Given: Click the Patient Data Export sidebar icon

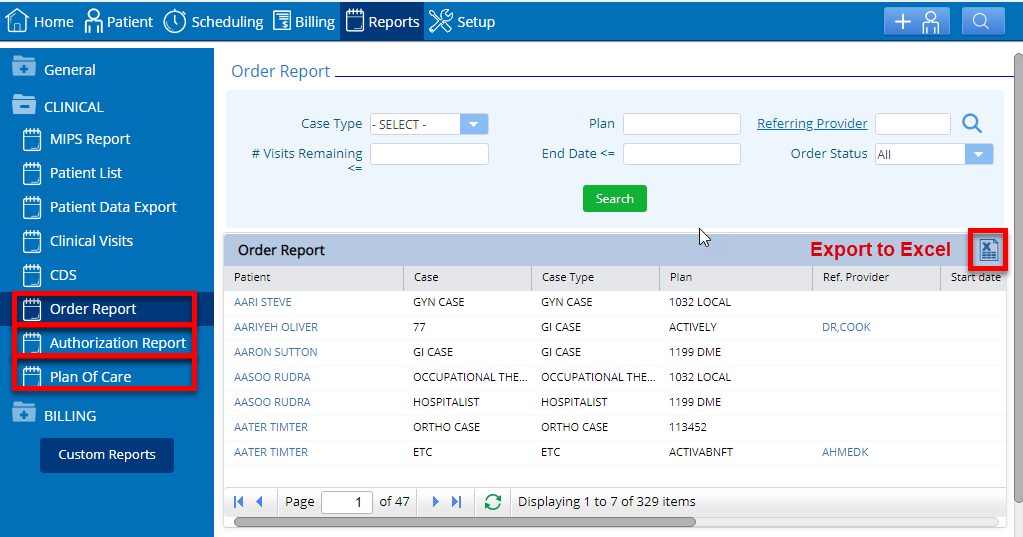Looking at the screenshot, I should point(32,207).
